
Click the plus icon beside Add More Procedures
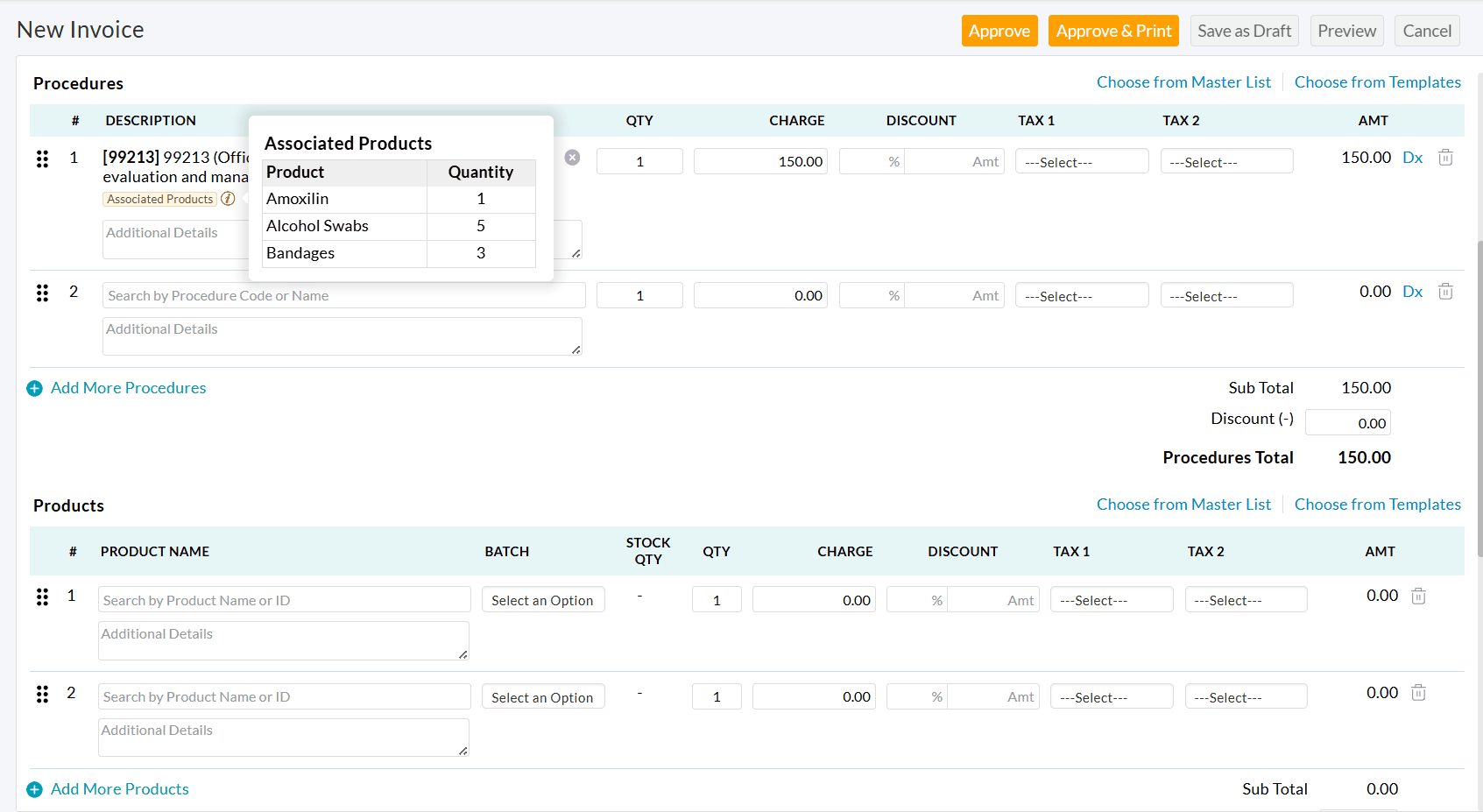pyautogui.click(x=34, y=388)
